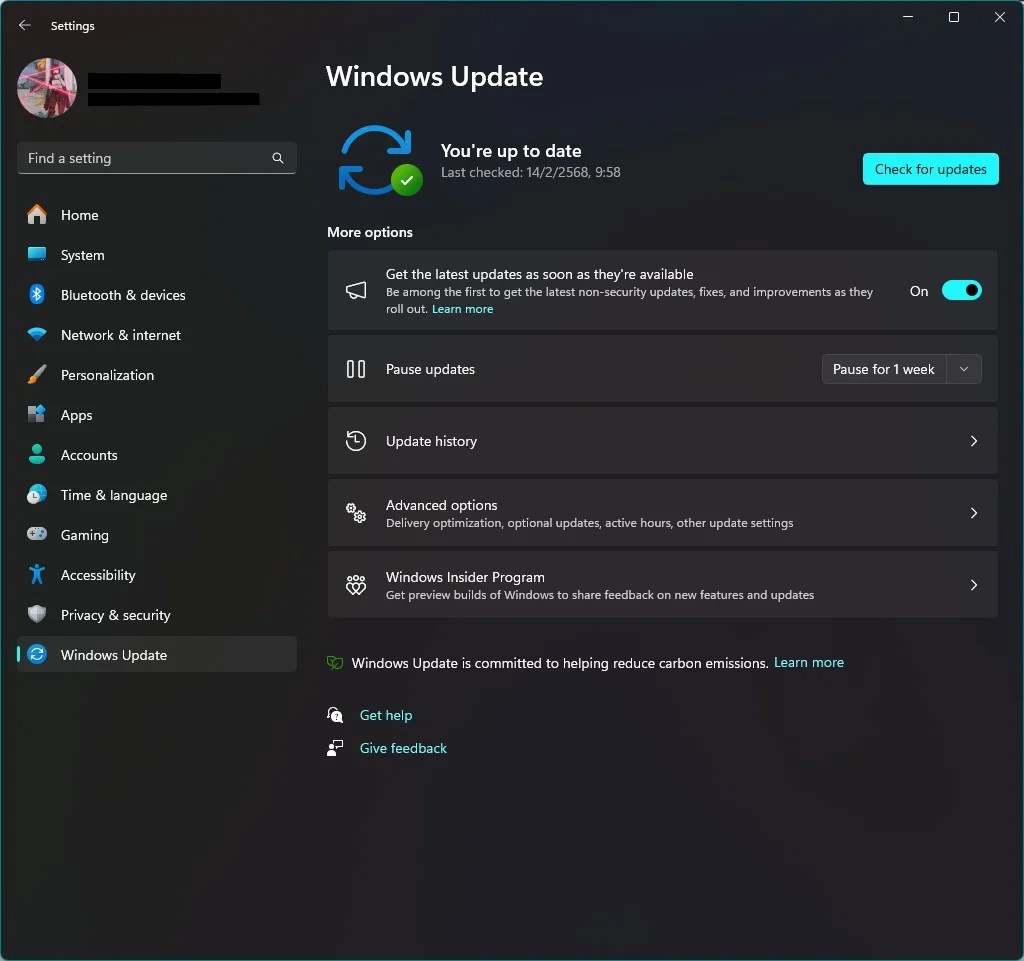Click the megaphone icon for latest updates
Viewport: 1024px width, 961px height.
[x=356, y=291]
